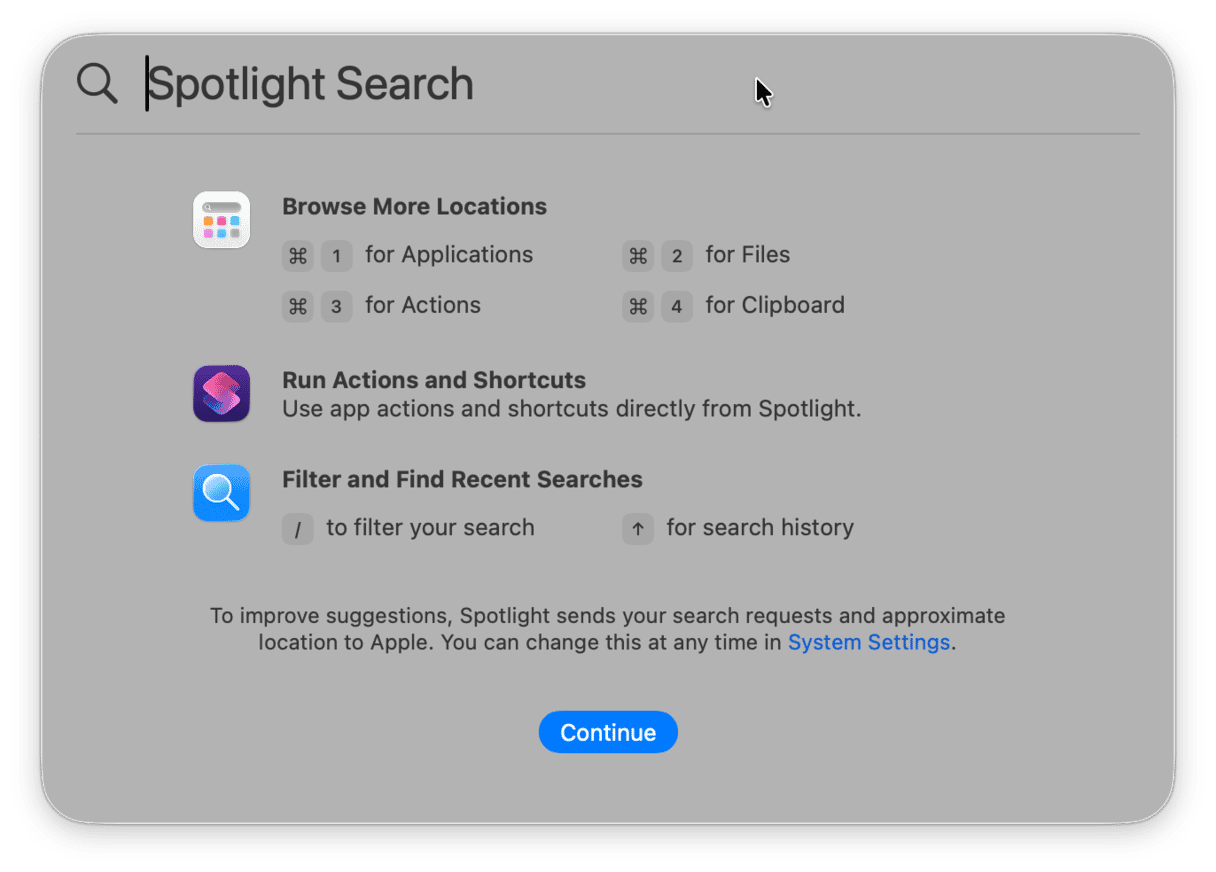This screenshot has width=1216, height=872.
Task: Select the Run Actions and Shortcuts heading
Action: coord(434,380)
